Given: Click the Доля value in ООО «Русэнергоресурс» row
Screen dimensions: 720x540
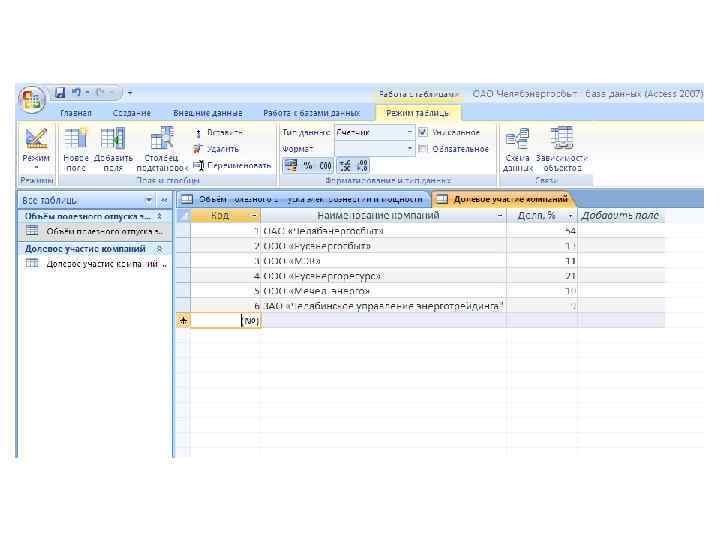Looking at the screenshot, I should [x=542, y=276].
